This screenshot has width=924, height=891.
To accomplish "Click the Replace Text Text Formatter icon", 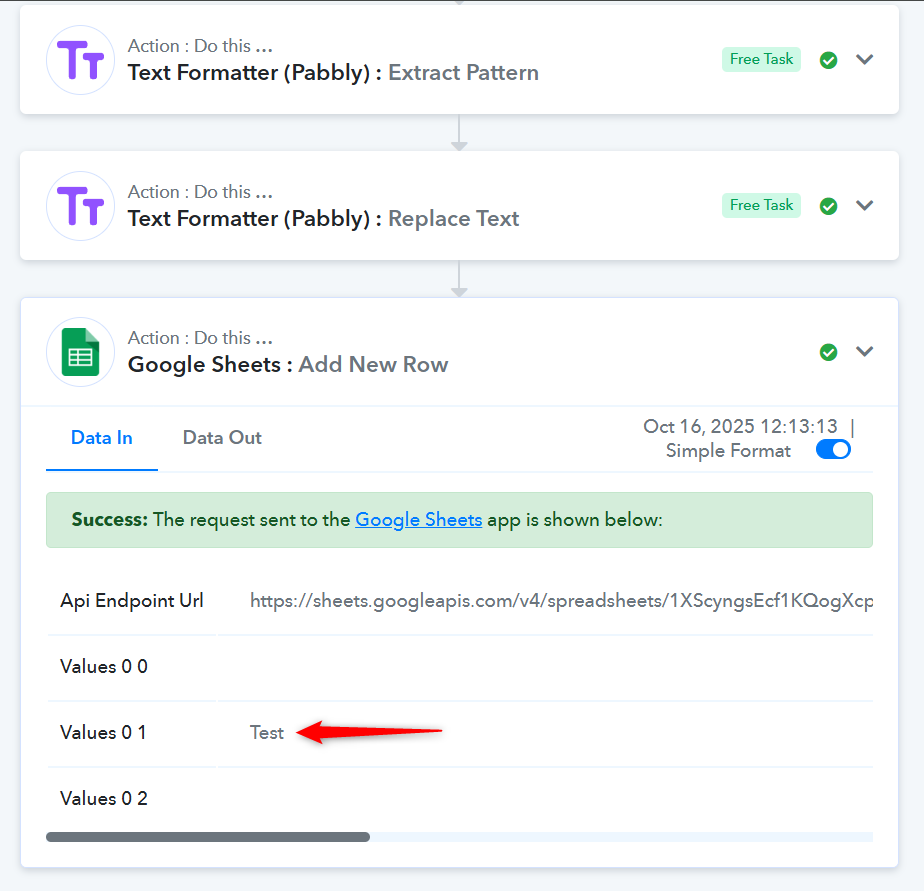I will [80, 206].
